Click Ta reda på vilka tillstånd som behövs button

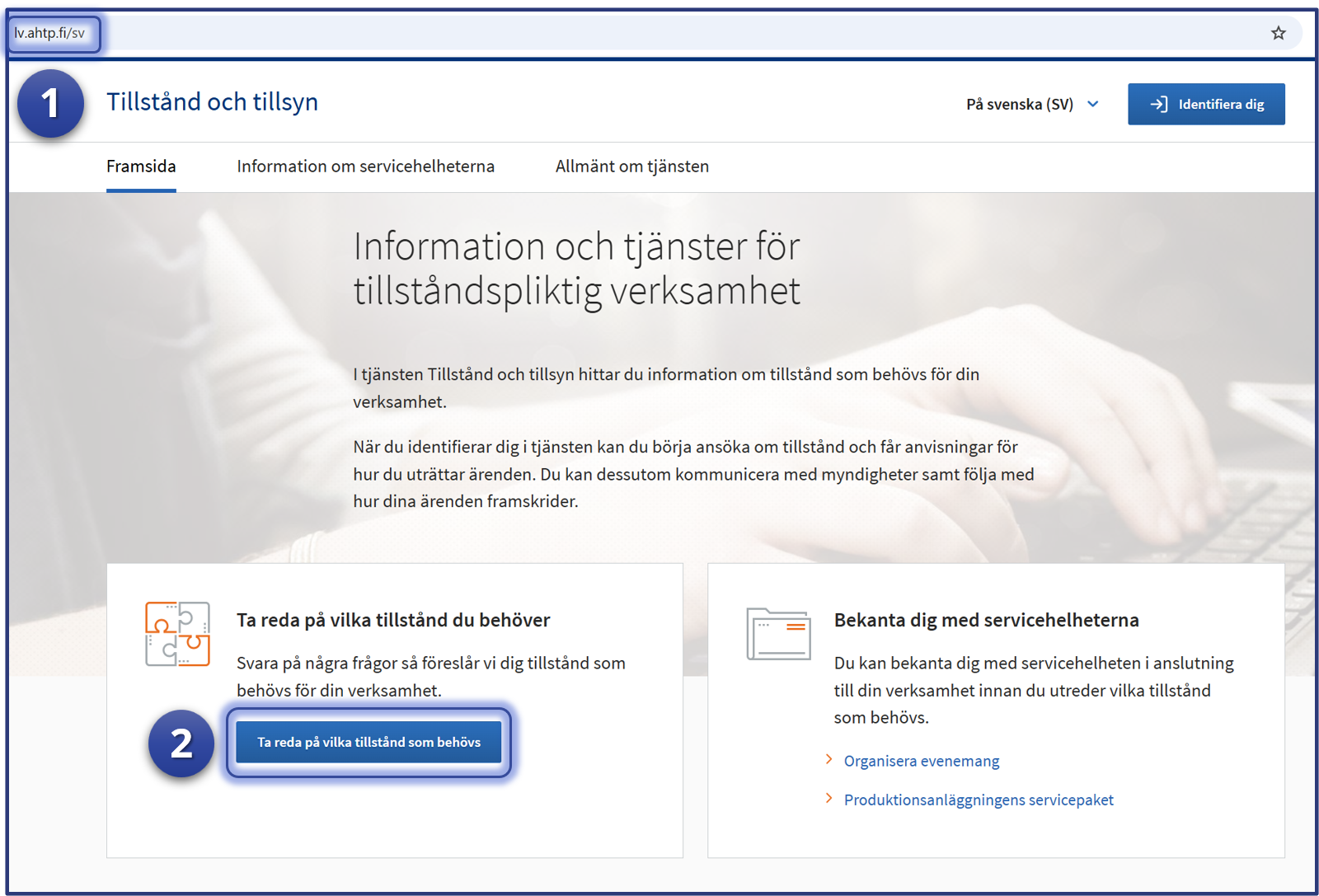(368, 742)
